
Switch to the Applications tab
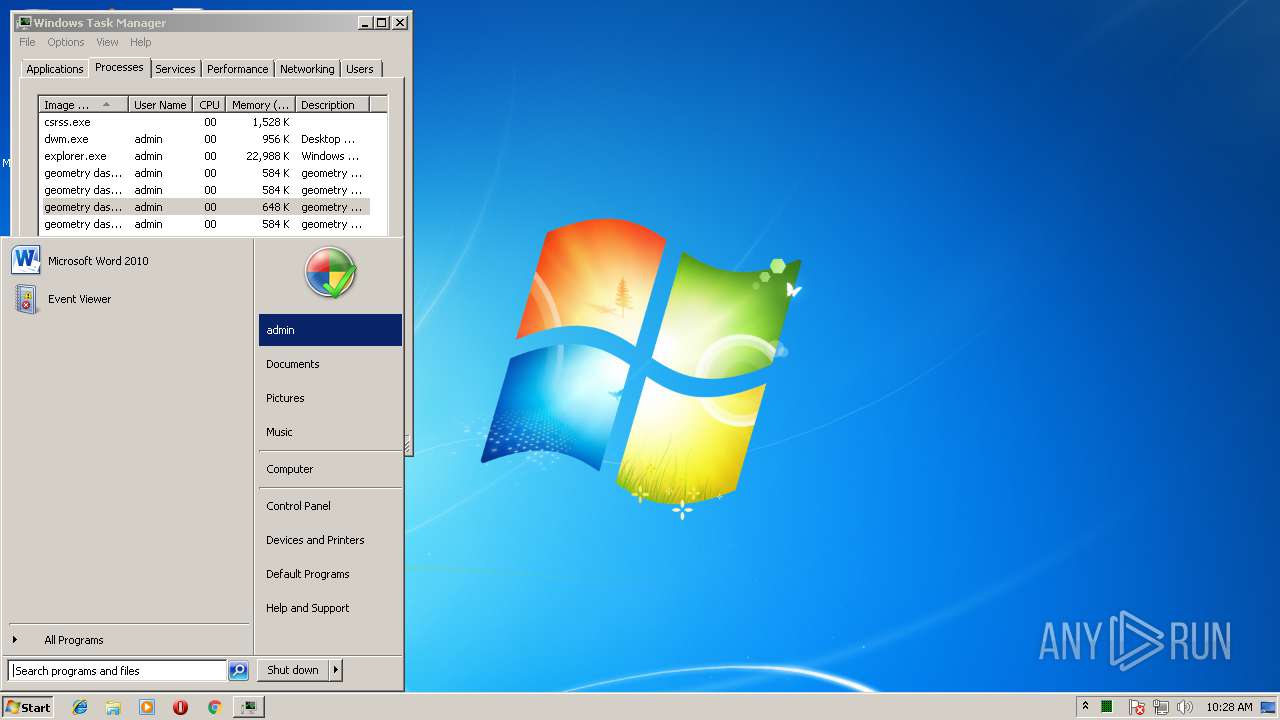[x=55, y=69]
